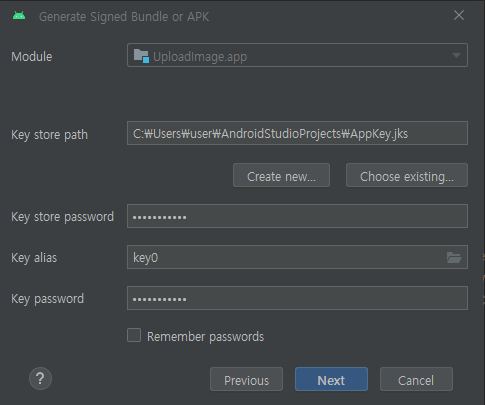Go to the Next step

(x=331, y=379)
